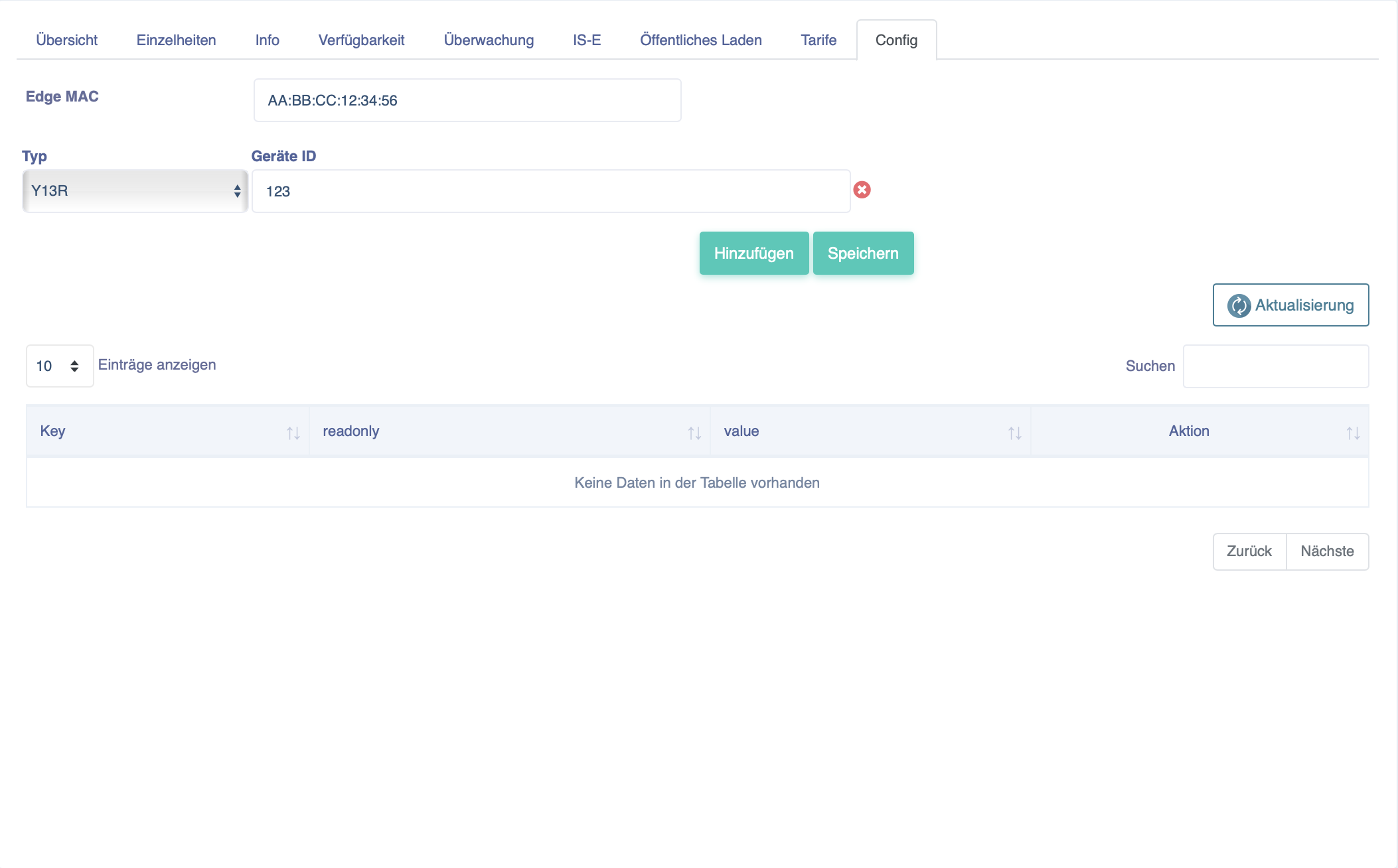Open the Verfügbarkeit tab
The height and width of the screenshot is (868, 1398).
[361, 40]
